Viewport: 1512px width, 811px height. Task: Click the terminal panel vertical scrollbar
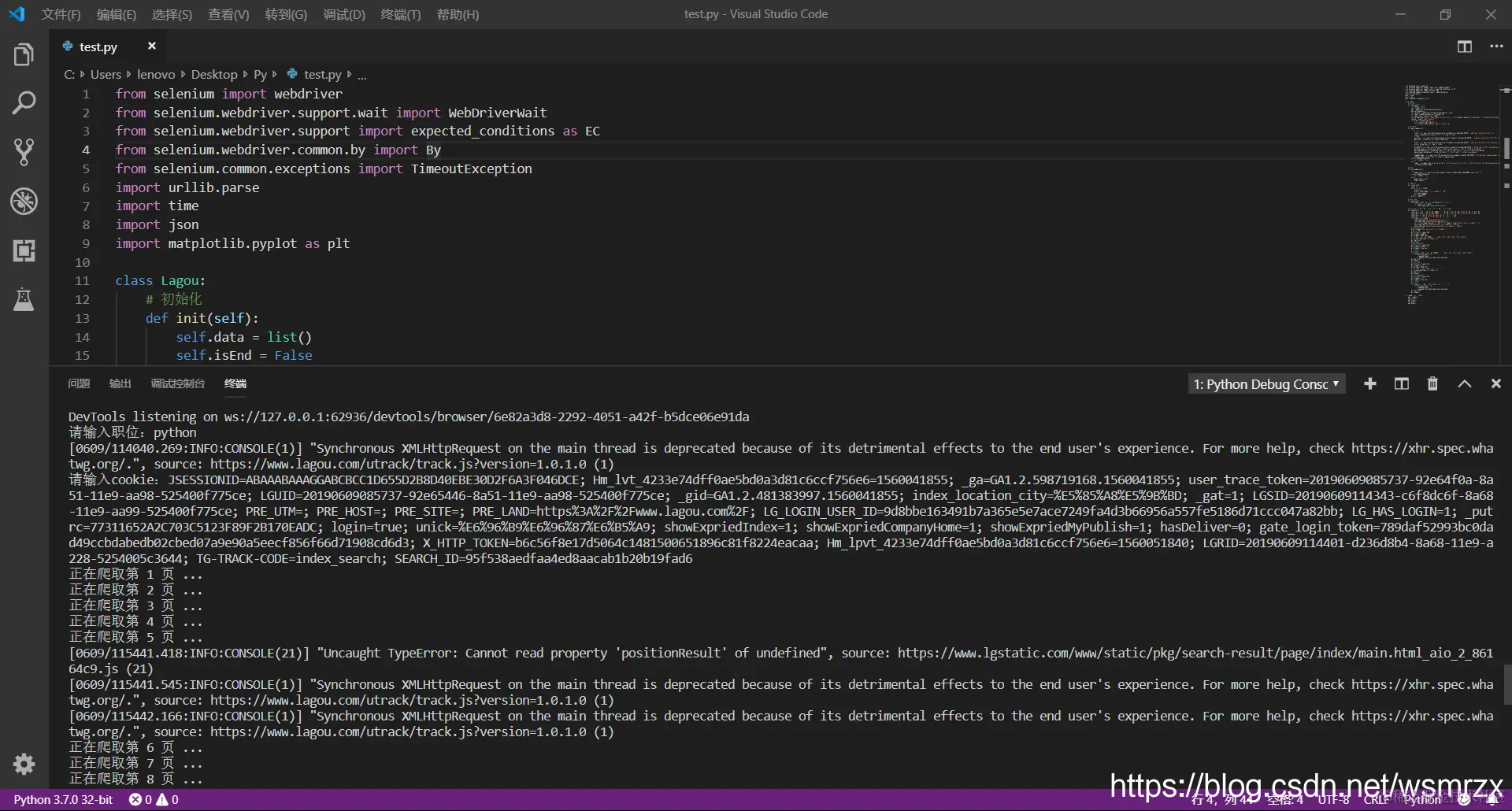click(1507, 685)
